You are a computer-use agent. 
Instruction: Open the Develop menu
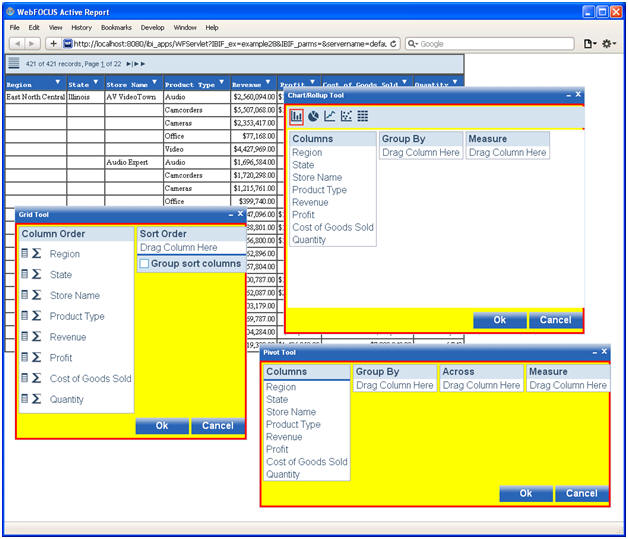coord(153,28)
